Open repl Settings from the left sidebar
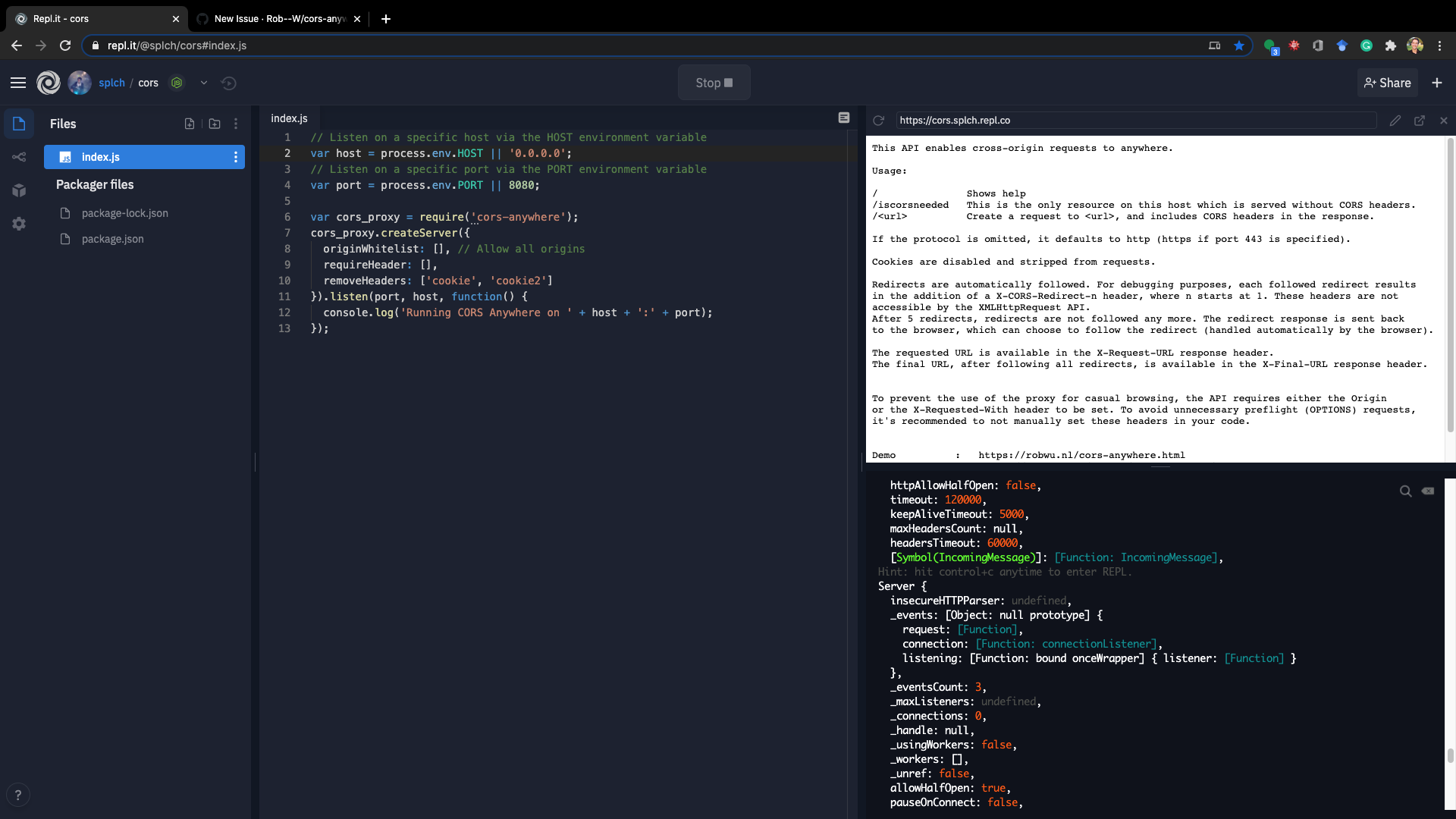Viewport: 1456px width, 819px height. point(19,224)
